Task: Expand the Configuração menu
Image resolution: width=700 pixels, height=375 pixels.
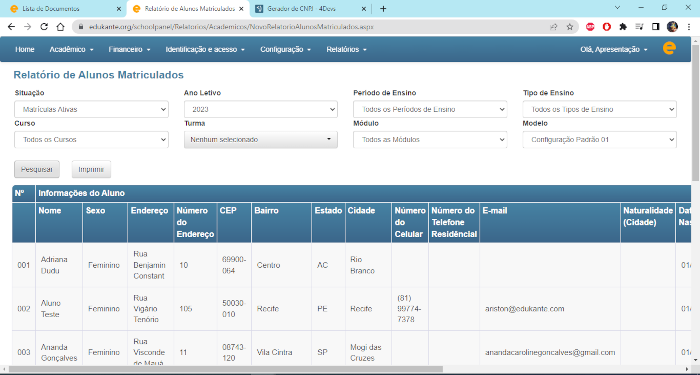Action: (x=285, y=49)
